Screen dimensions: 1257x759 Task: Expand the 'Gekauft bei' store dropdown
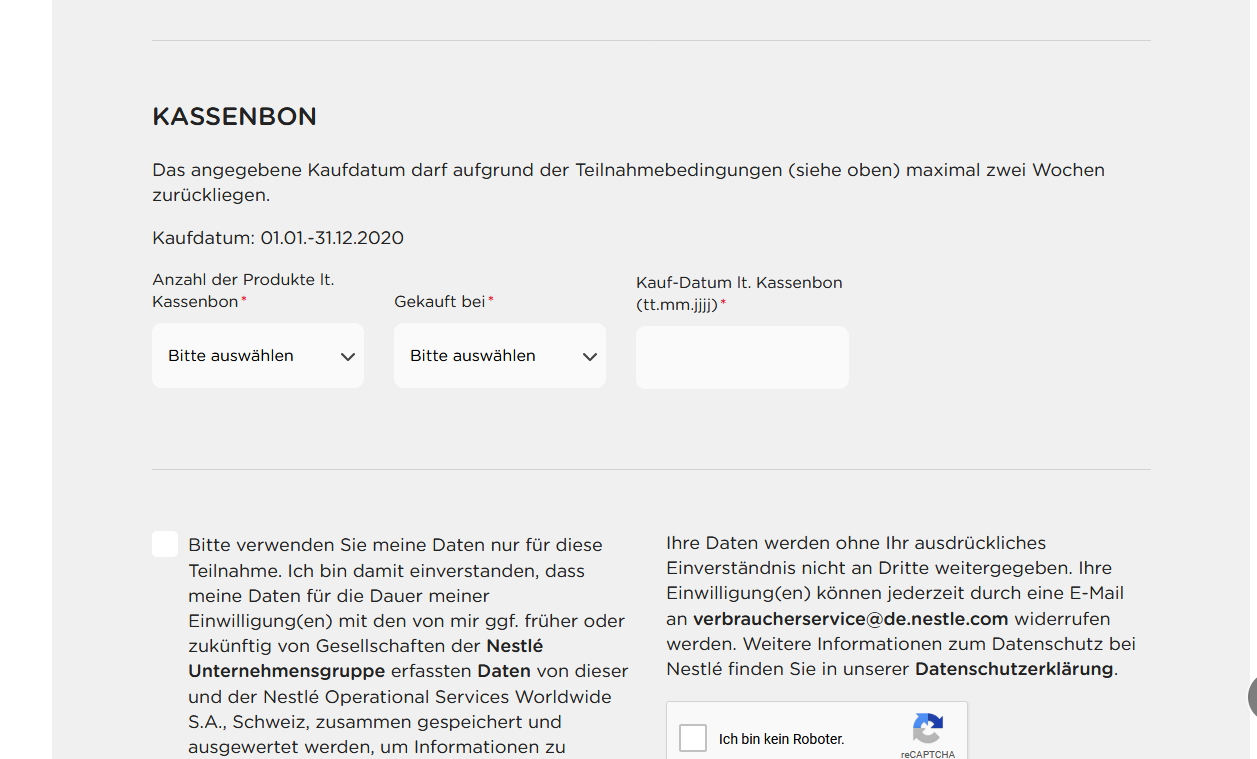(x=499, y=356)
